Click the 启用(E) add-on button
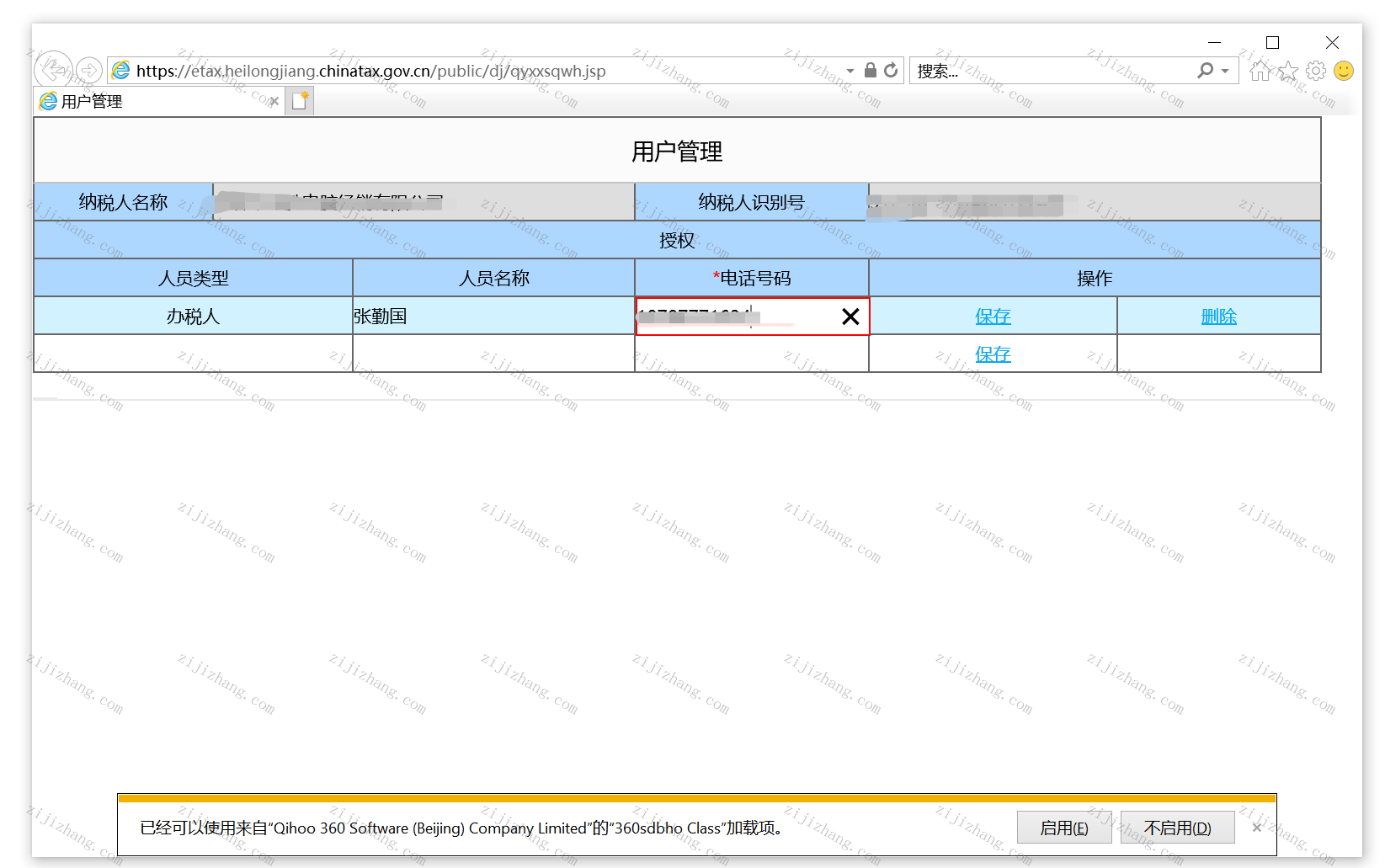The image size is (1385, 868). (x=1064, y=828)
